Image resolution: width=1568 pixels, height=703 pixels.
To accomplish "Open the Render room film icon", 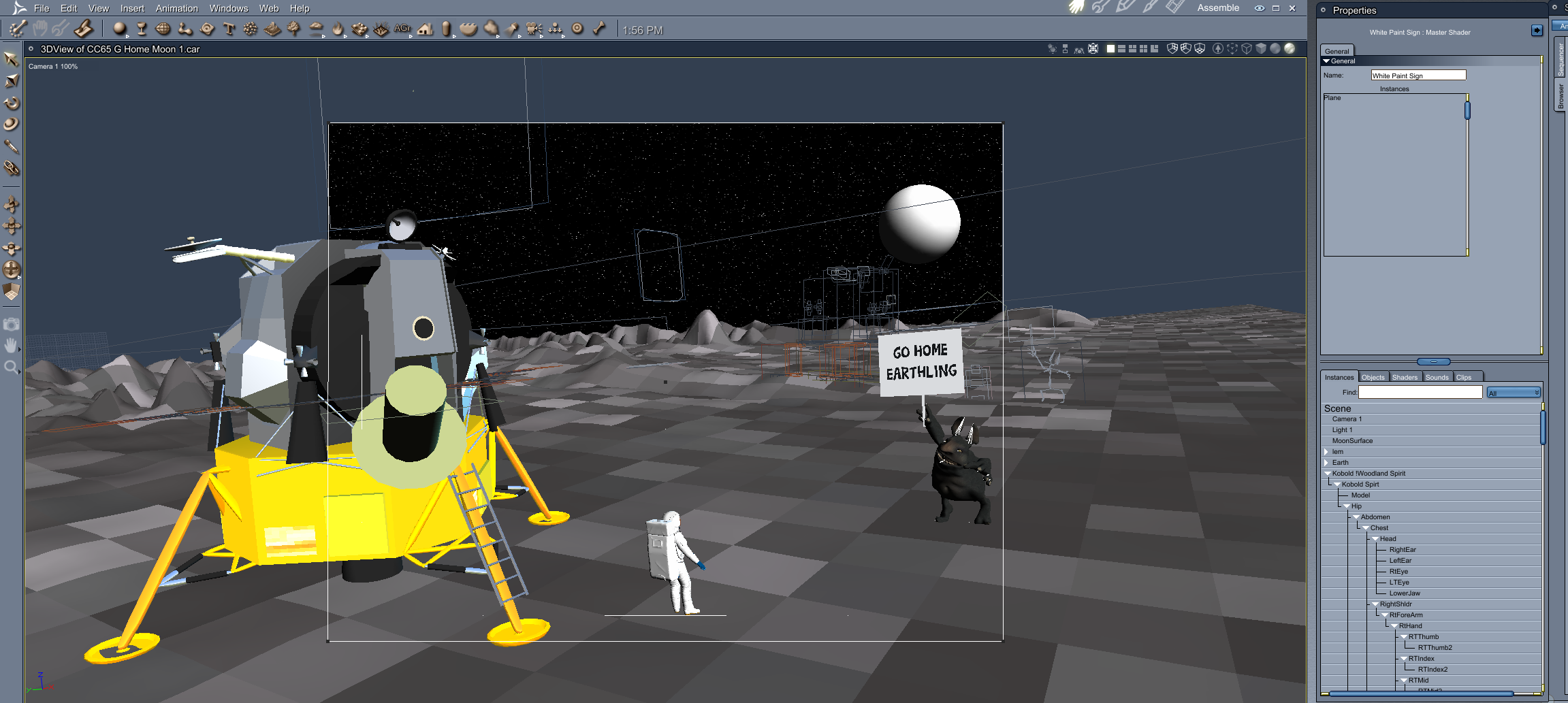I will (1174, 7).
